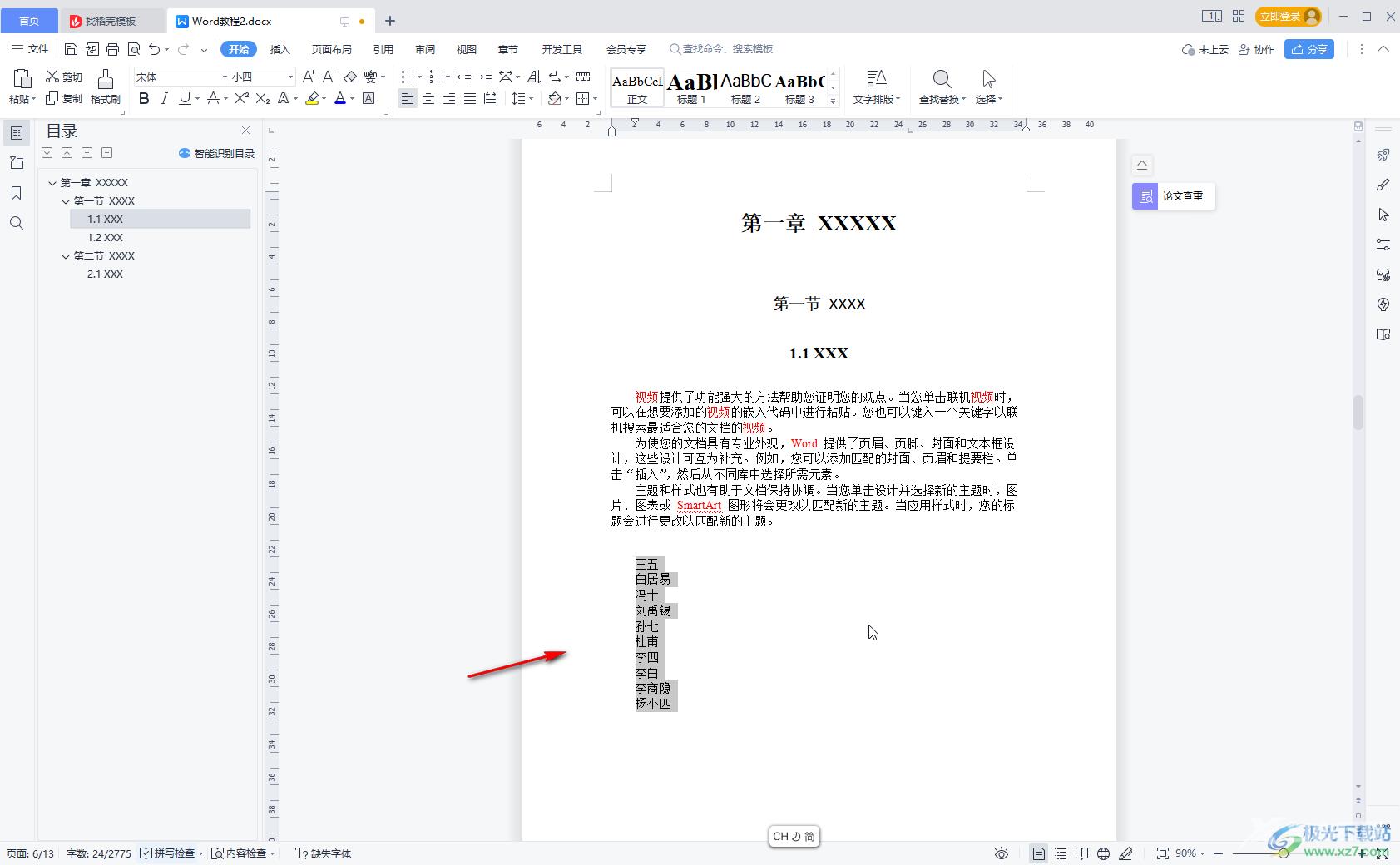Click the Save icon in quick access toolbar
Image resolution: width=1400 pixels, height=865 pixels.
(x=71, y=49)
